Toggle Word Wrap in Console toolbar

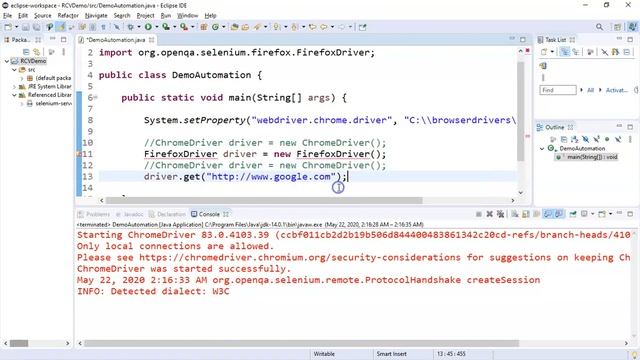(536, 214)
